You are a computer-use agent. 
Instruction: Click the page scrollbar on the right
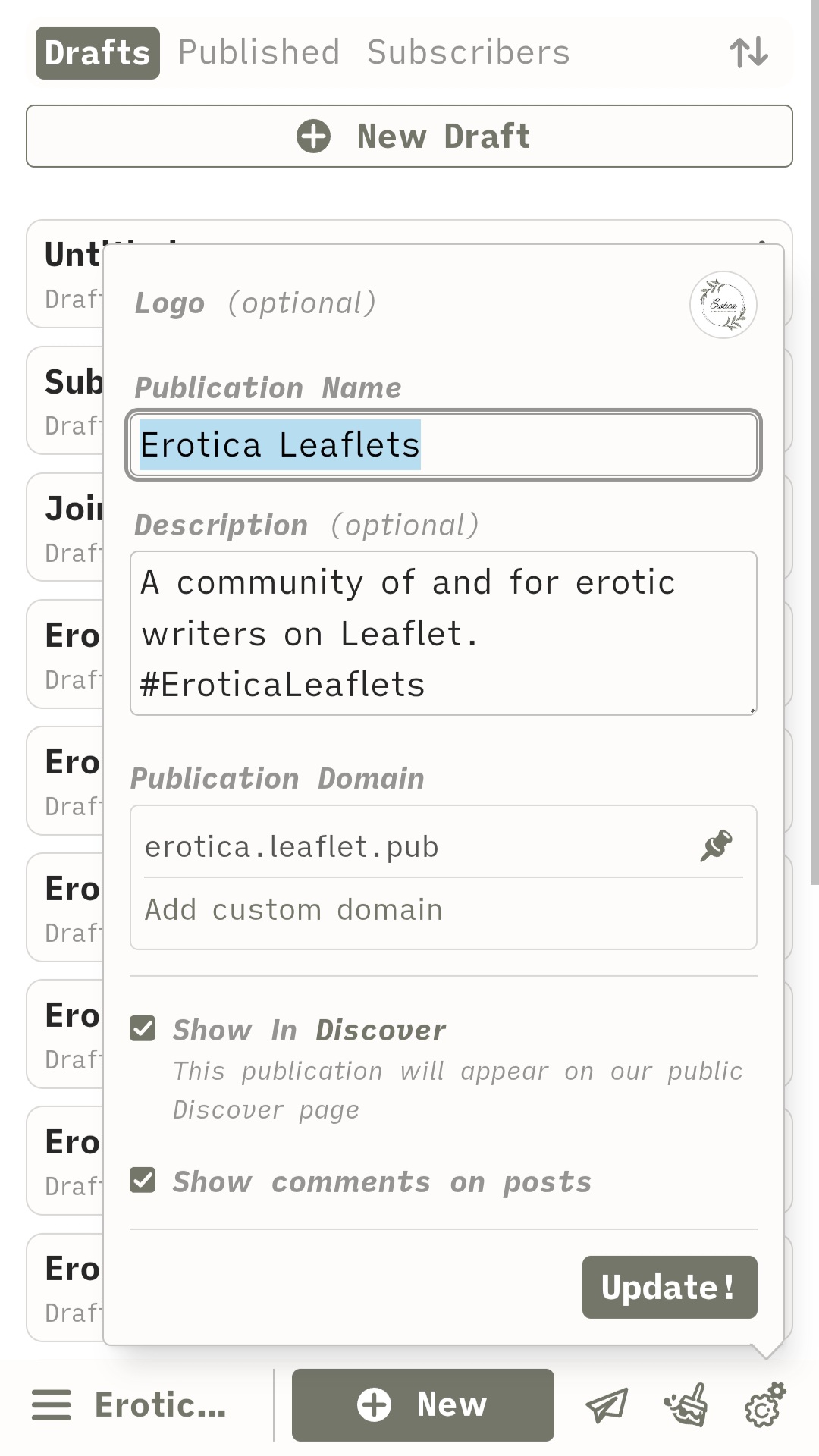click(x=814, y=455)
